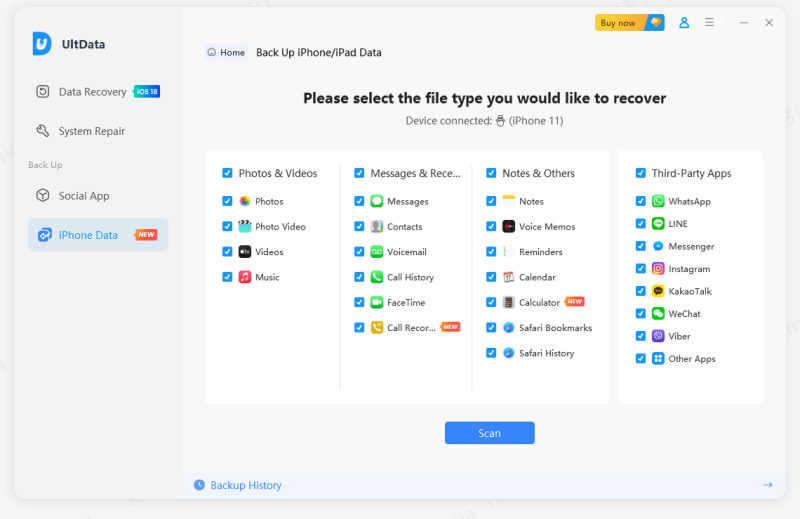Toggle the Voice Memos checkbox
800x519 pixels.
click(491, 226)
